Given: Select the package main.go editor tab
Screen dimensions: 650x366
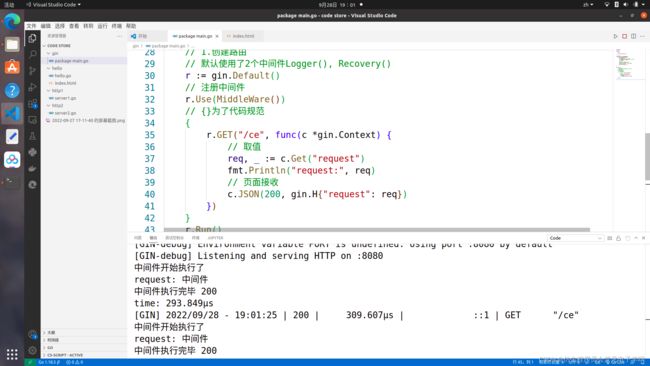Looking at the screenshot, I should [195, 36].
